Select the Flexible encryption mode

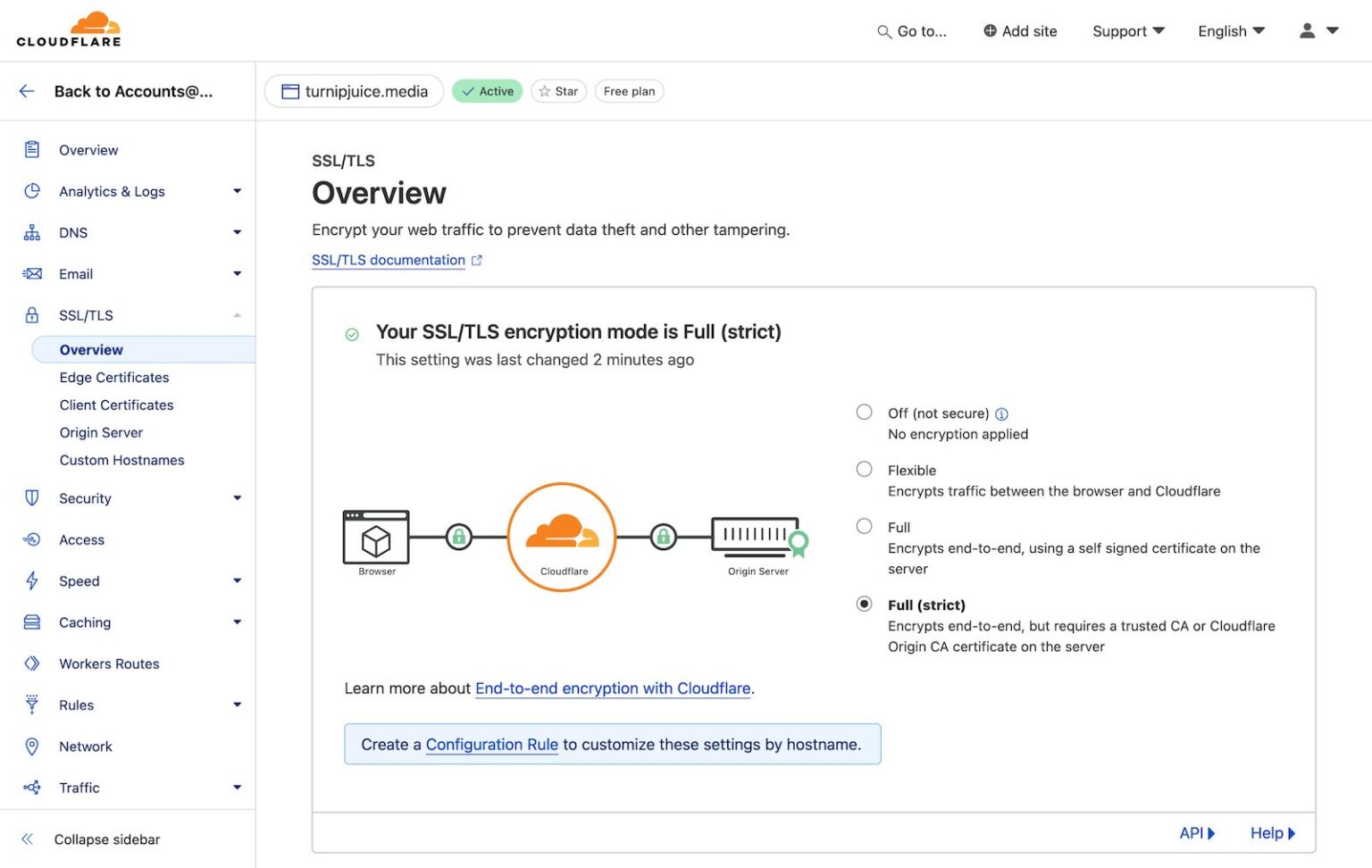(864, 469)
